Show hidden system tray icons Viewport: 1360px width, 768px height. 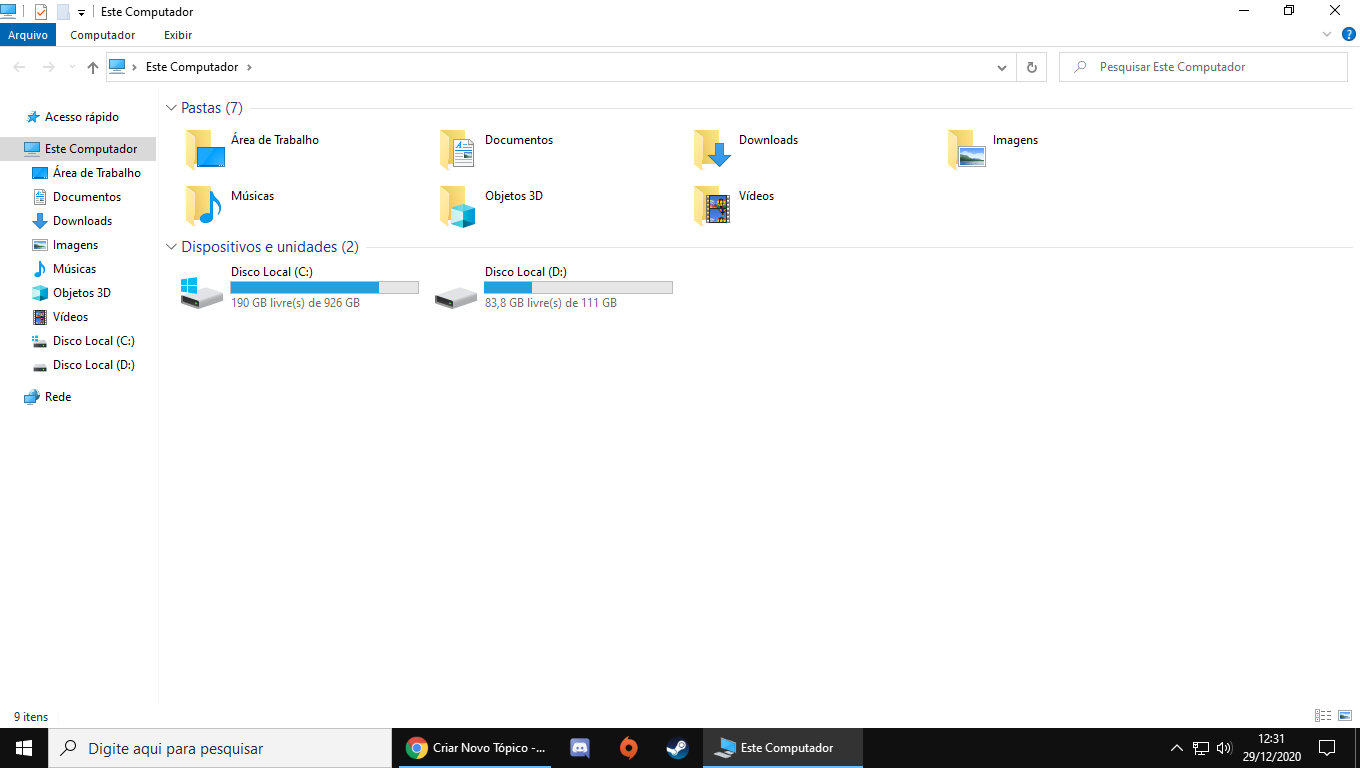pyautogui.click(x=1176, y=748)
